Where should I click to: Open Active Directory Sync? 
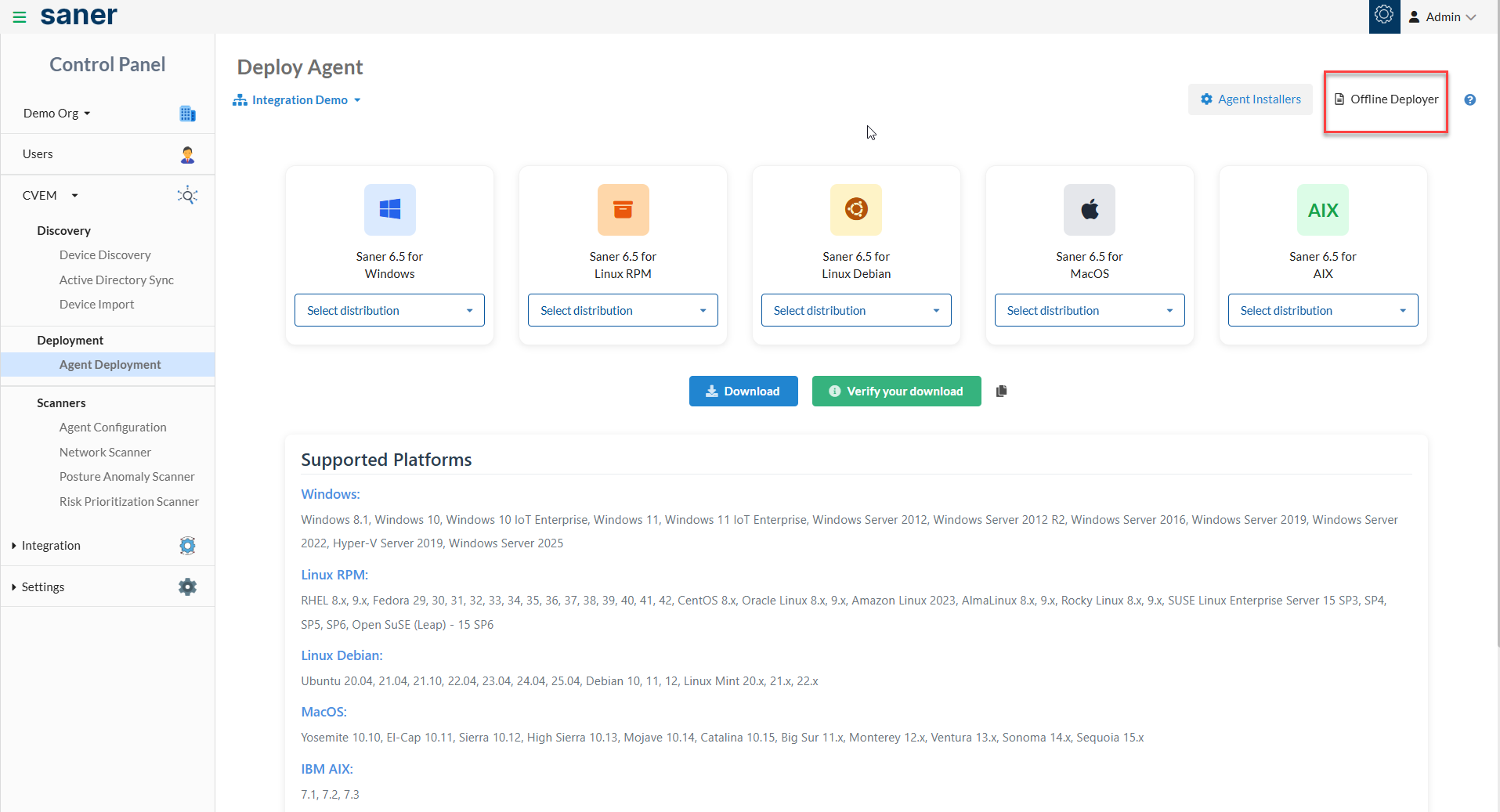point(117,280)
